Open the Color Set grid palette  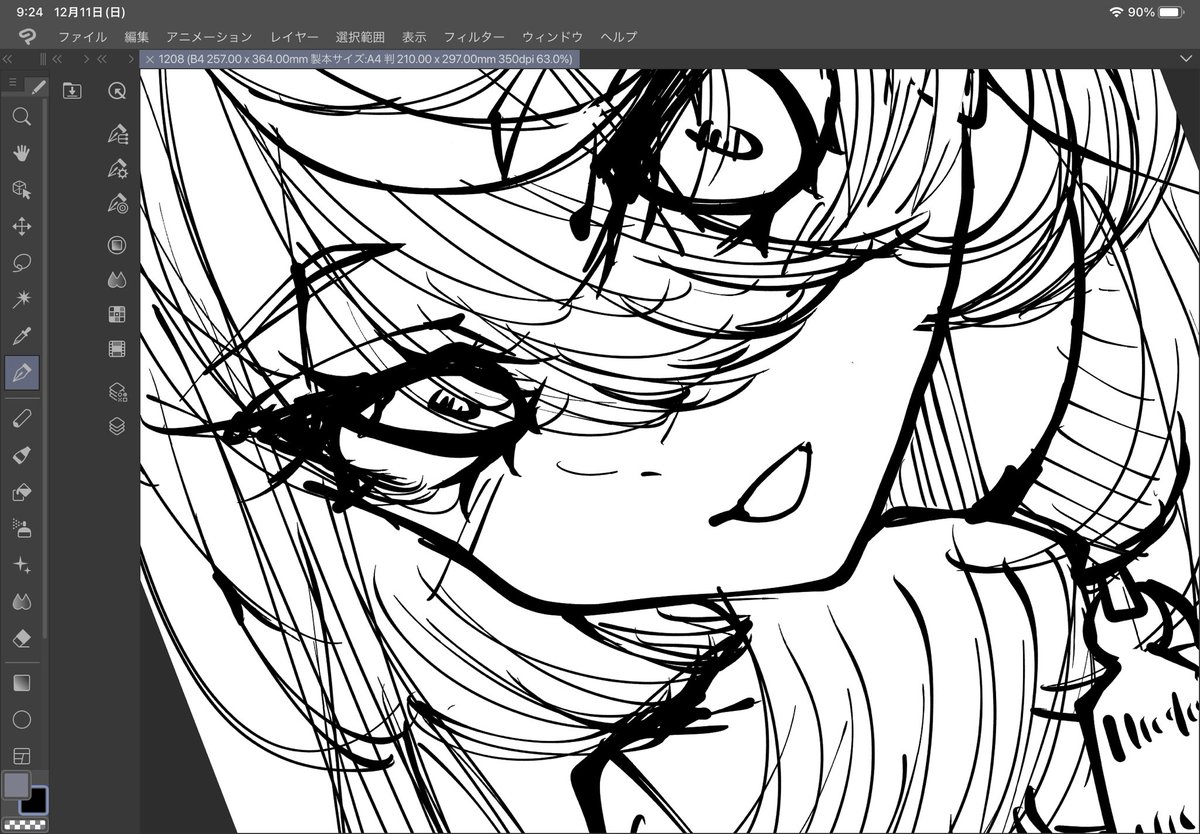(117, 314)
